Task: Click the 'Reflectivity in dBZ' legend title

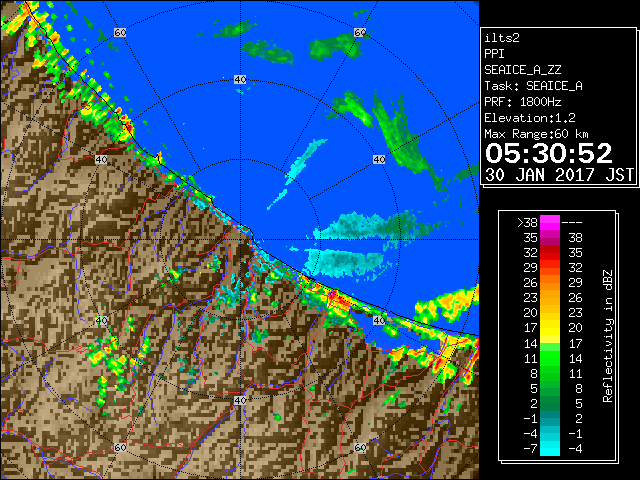Action: 607,336
